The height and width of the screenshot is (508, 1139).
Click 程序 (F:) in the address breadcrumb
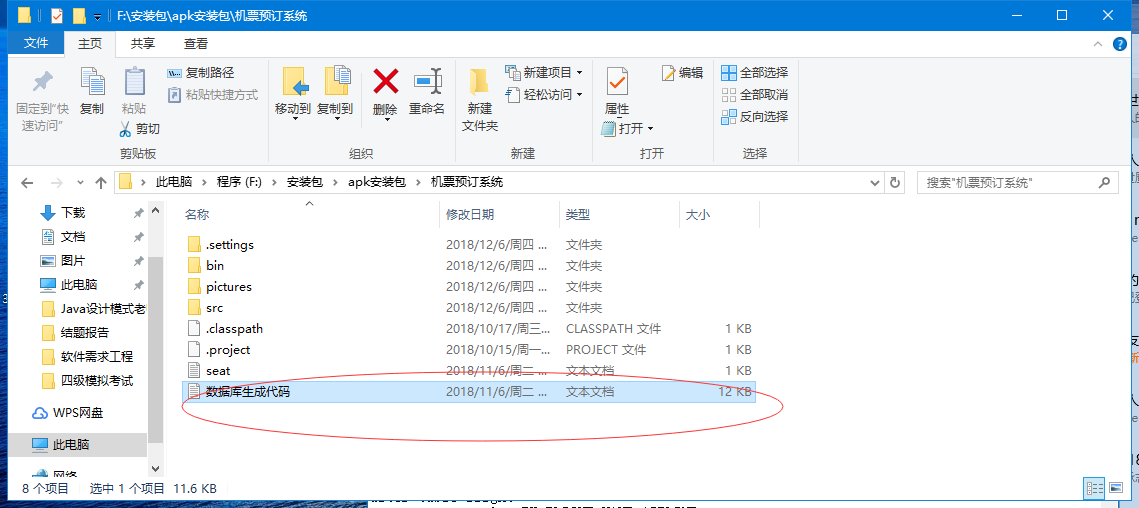239,182
